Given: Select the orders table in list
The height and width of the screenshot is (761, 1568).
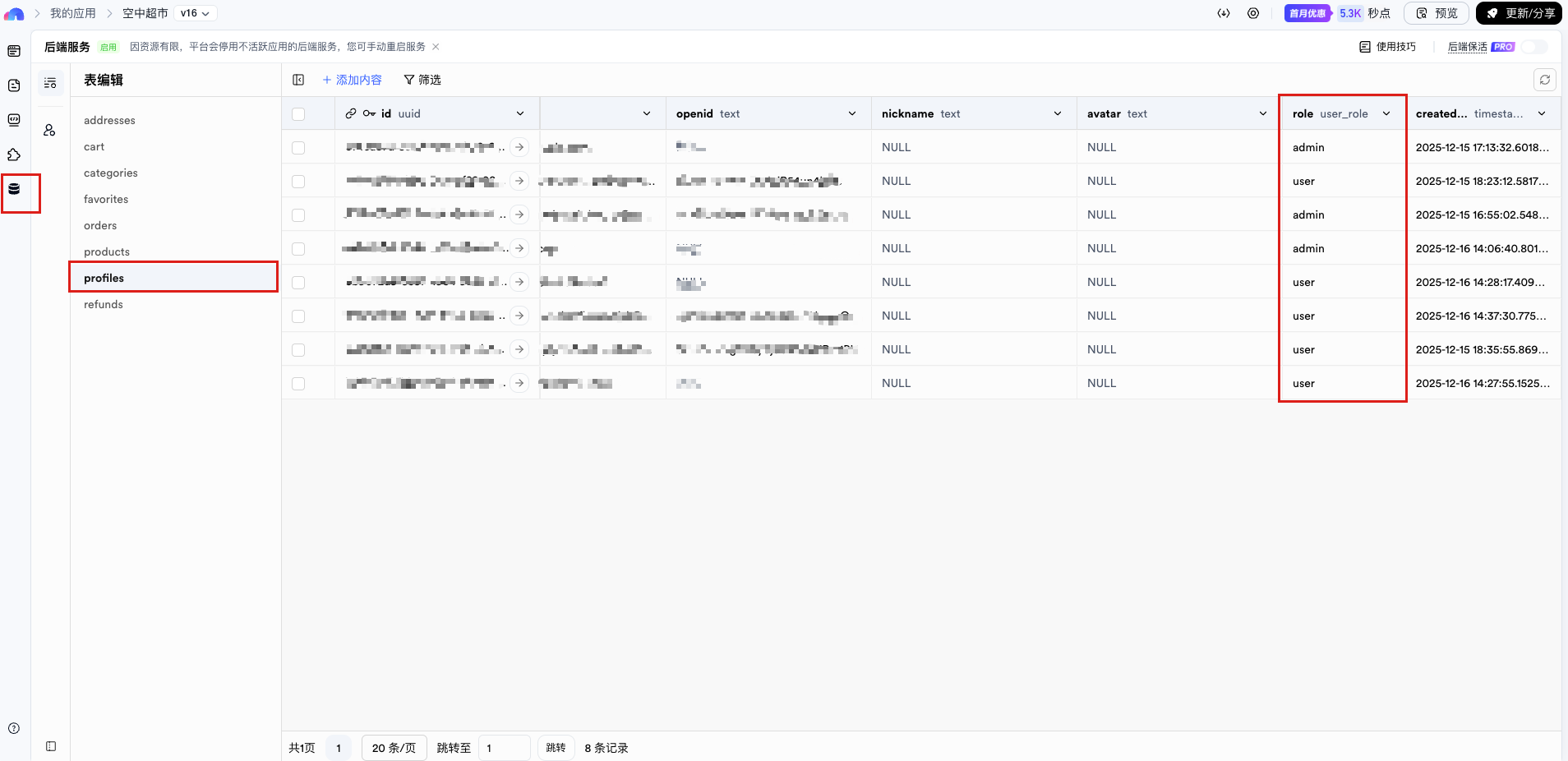Looking at the screenshot, I should pos(100,225).
